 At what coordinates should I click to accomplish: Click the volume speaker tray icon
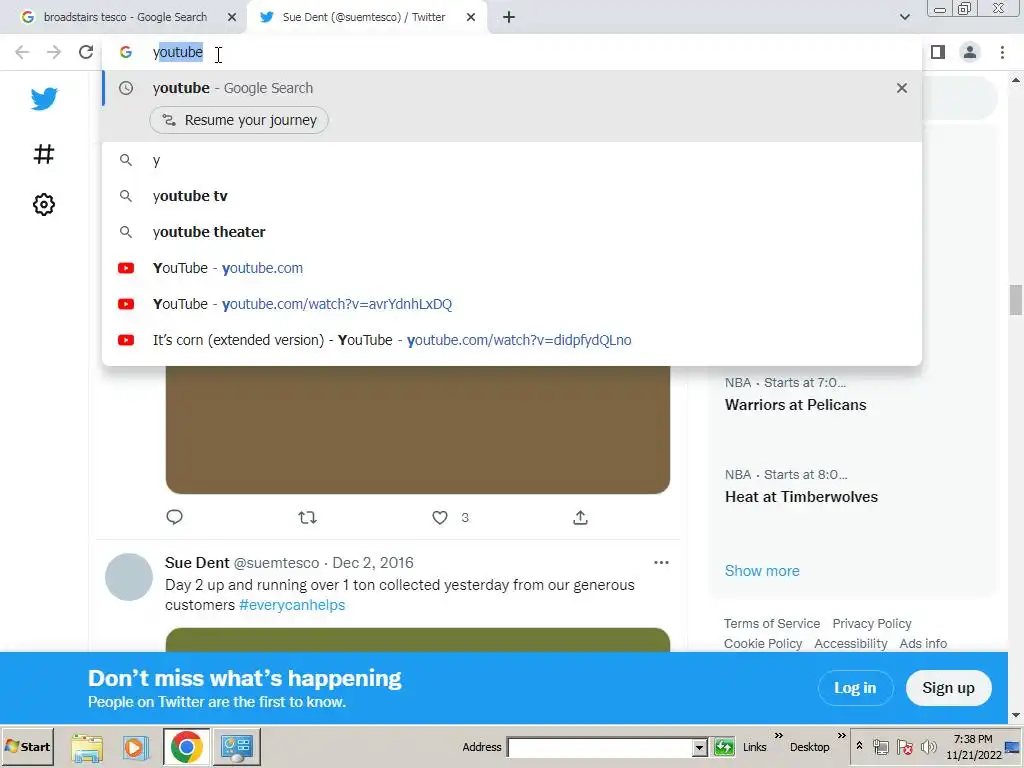point(928,747)
